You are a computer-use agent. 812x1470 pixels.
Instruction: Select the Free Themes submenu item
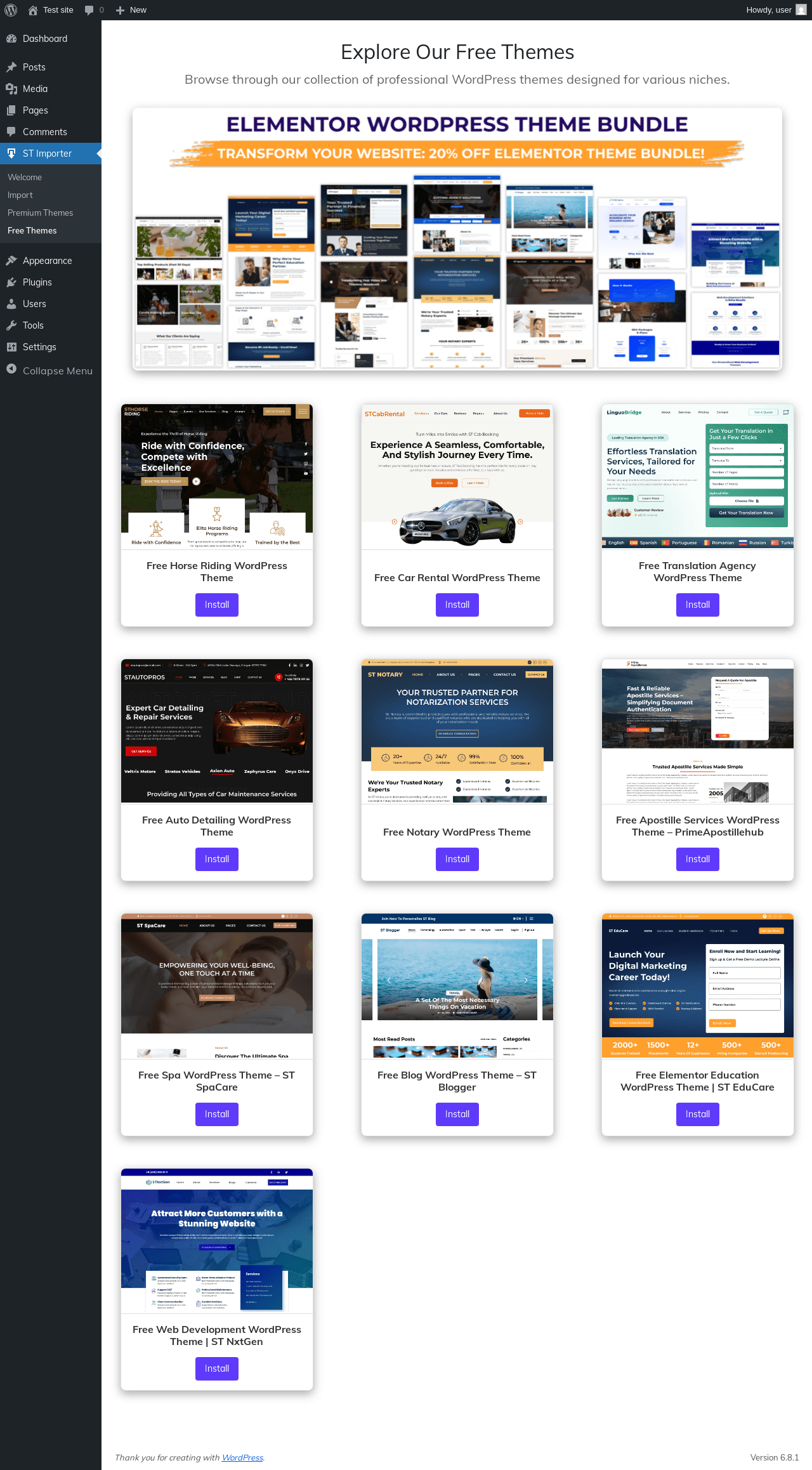[x=51, y=231]
